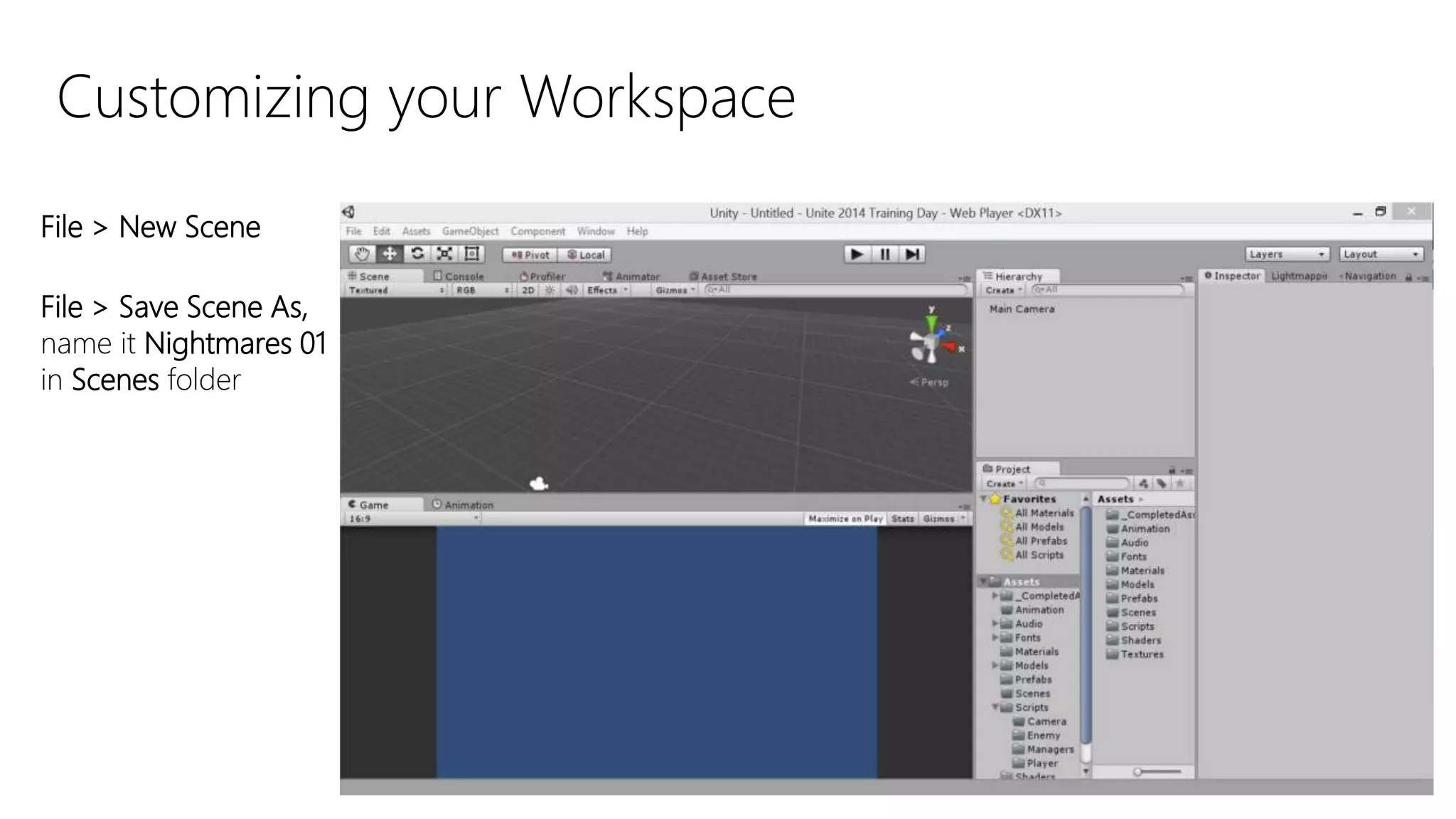This screenshot has height=819, width=1456.
Task: Open the Layers dropdown
Action: point(1288,254)
